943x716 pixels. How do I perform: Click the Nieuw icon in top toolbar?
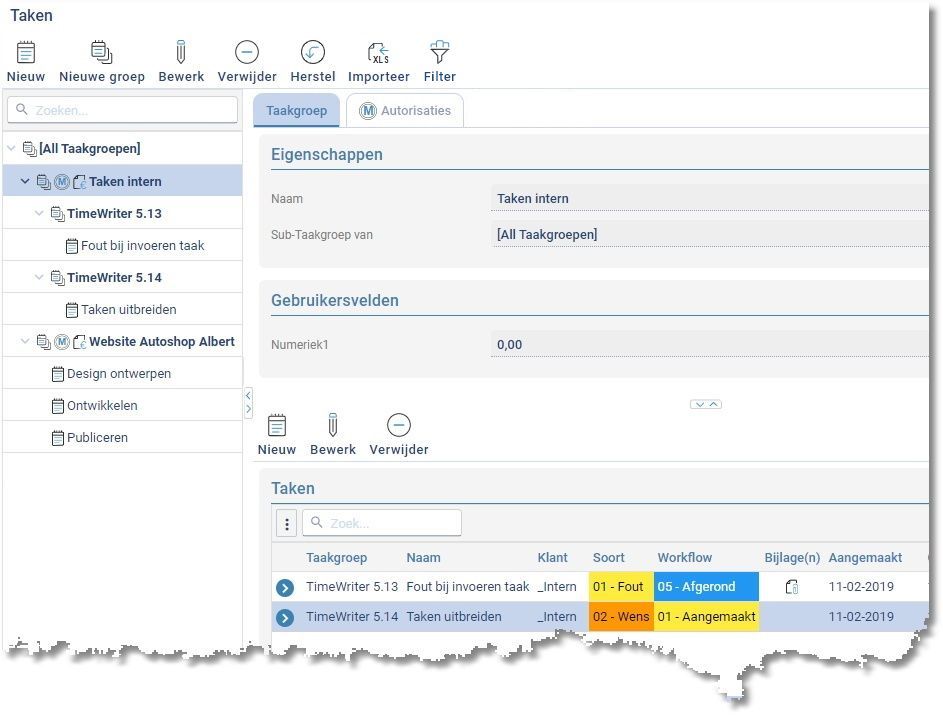point(26,54)
